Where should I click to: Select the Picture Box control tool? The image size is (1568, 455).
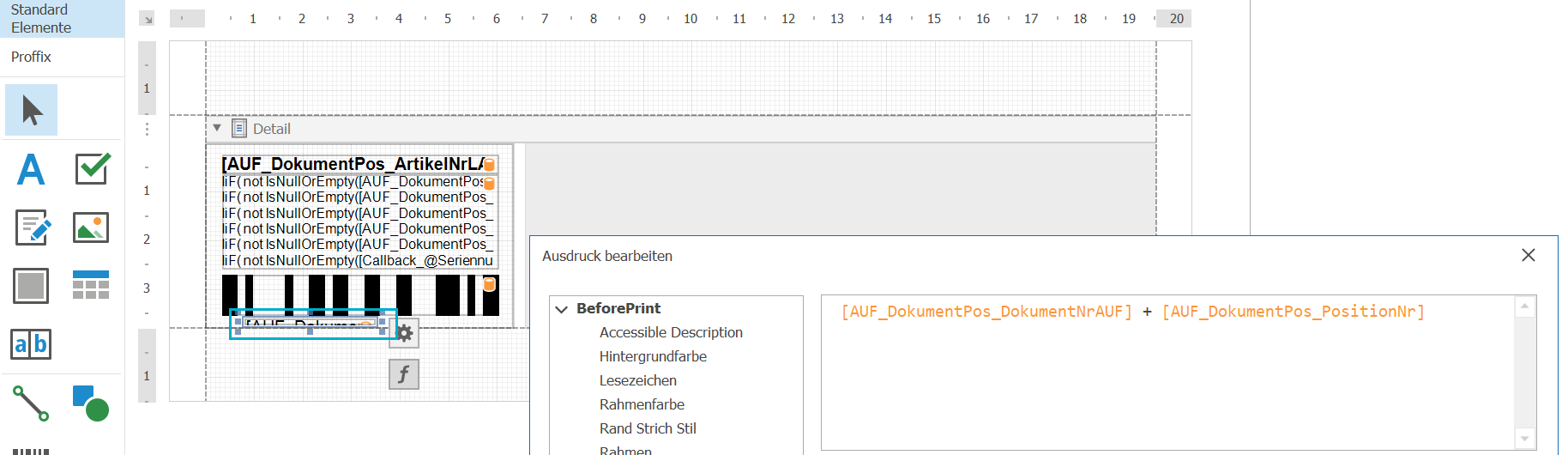click(x=91, y=227)
